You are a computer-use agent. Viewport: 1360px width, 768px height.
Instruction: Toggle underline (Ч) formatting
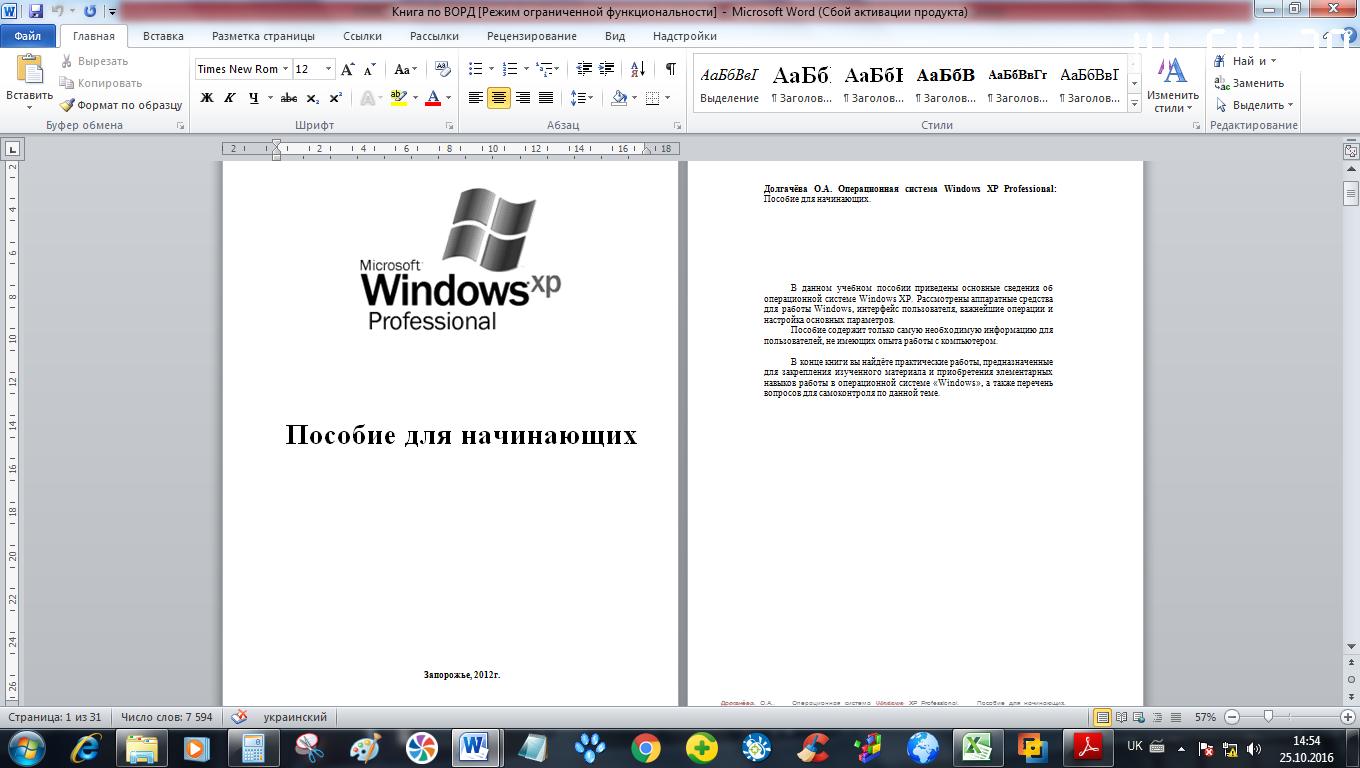coord(254,98)
